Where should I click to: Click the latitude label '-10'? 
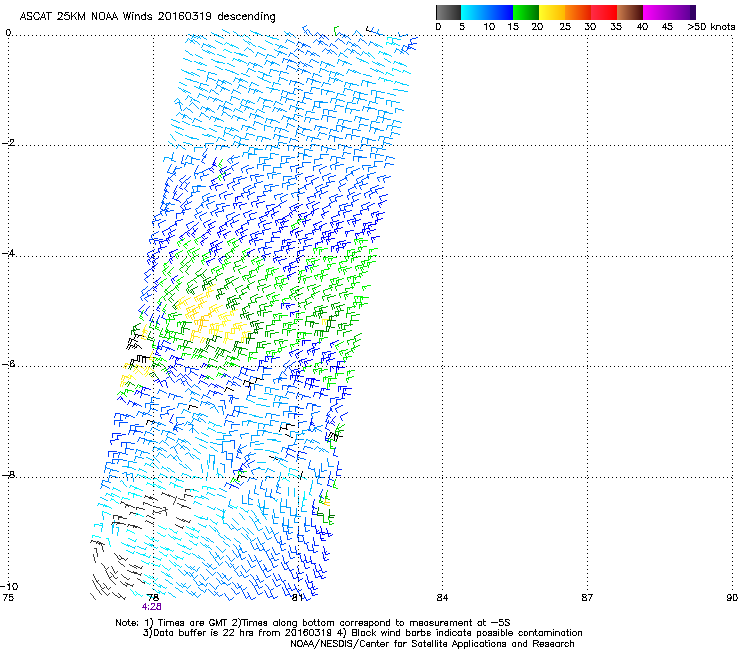pos(9,586)
